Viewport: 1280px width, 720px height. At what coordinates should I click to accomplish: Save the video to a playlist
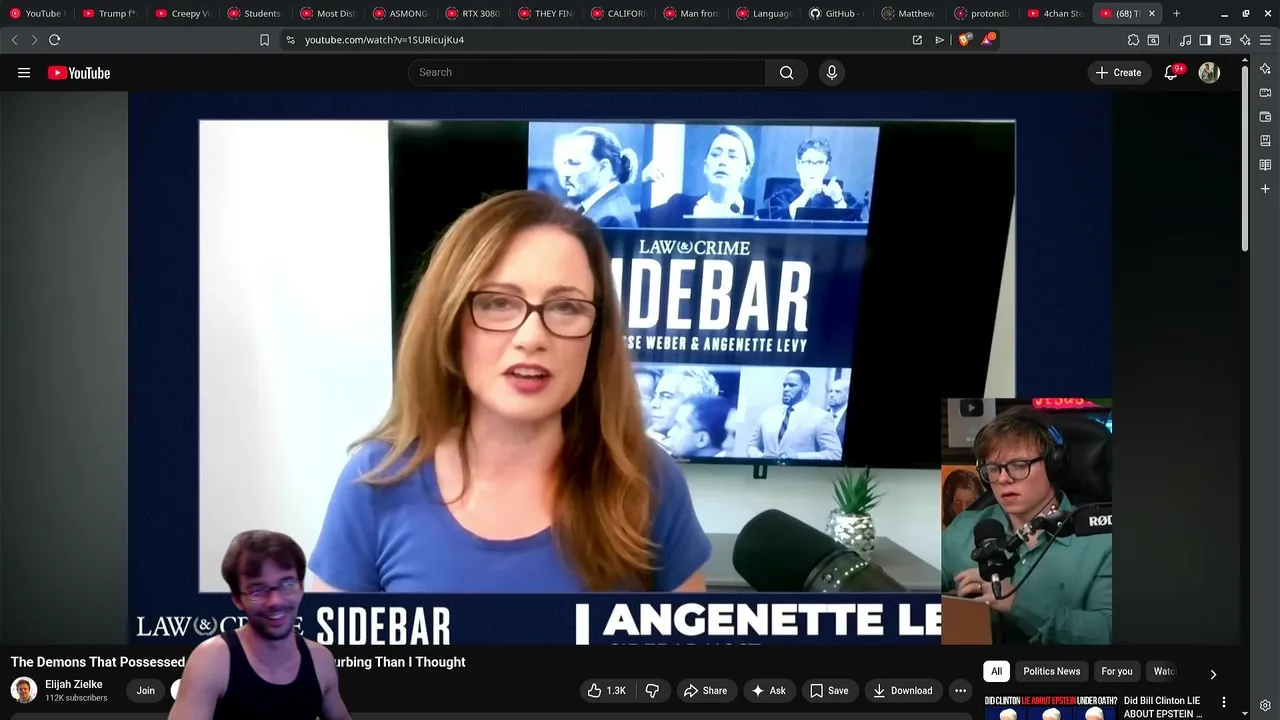tap(829, 690)
